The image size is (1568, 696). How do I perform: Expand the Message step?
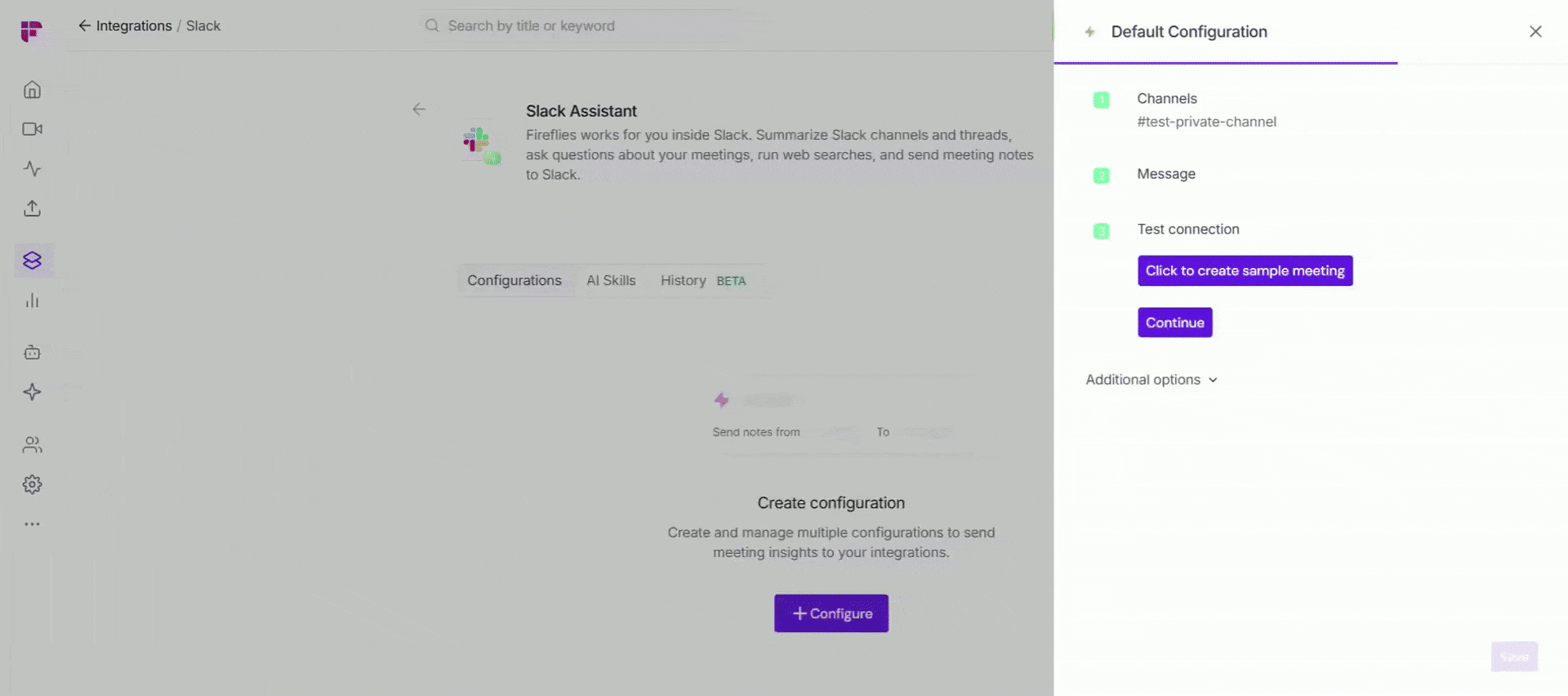coord(1166,173)
